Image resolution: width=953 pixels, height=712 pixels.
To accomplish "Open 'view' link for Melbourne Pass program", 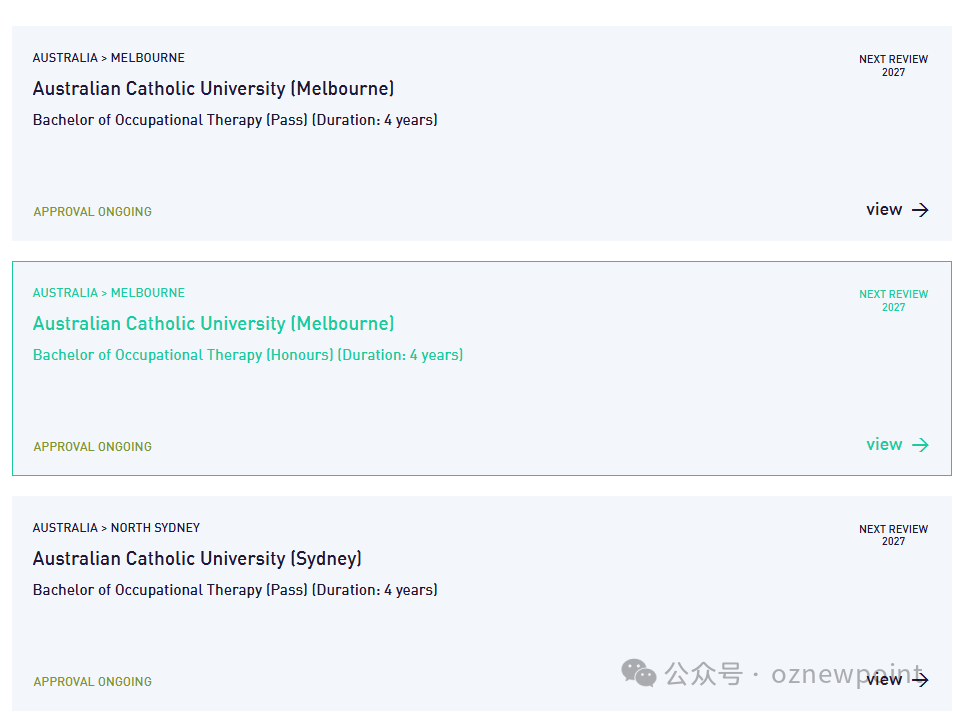I will pos(884,210).
